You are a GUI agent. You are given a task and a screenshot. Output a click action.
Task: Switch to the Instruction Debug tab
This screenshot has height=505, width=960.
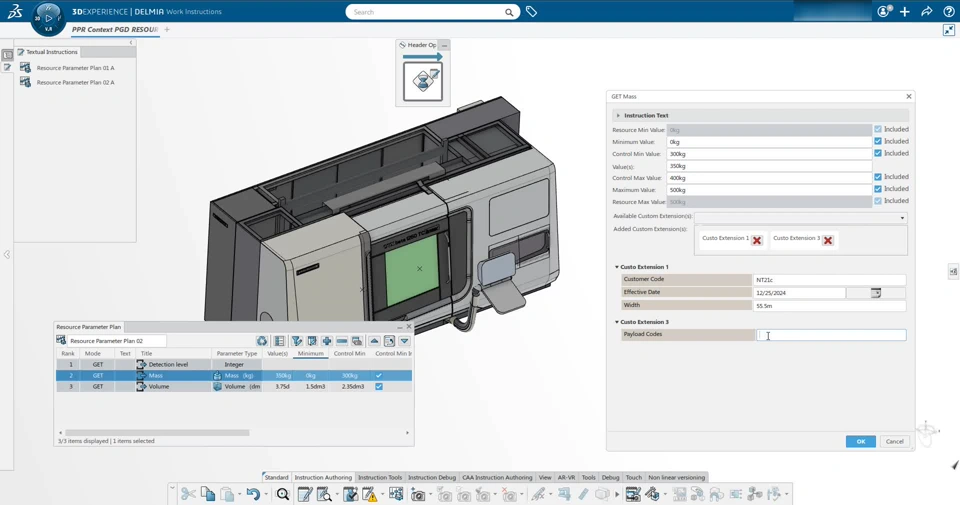(432, 477)
